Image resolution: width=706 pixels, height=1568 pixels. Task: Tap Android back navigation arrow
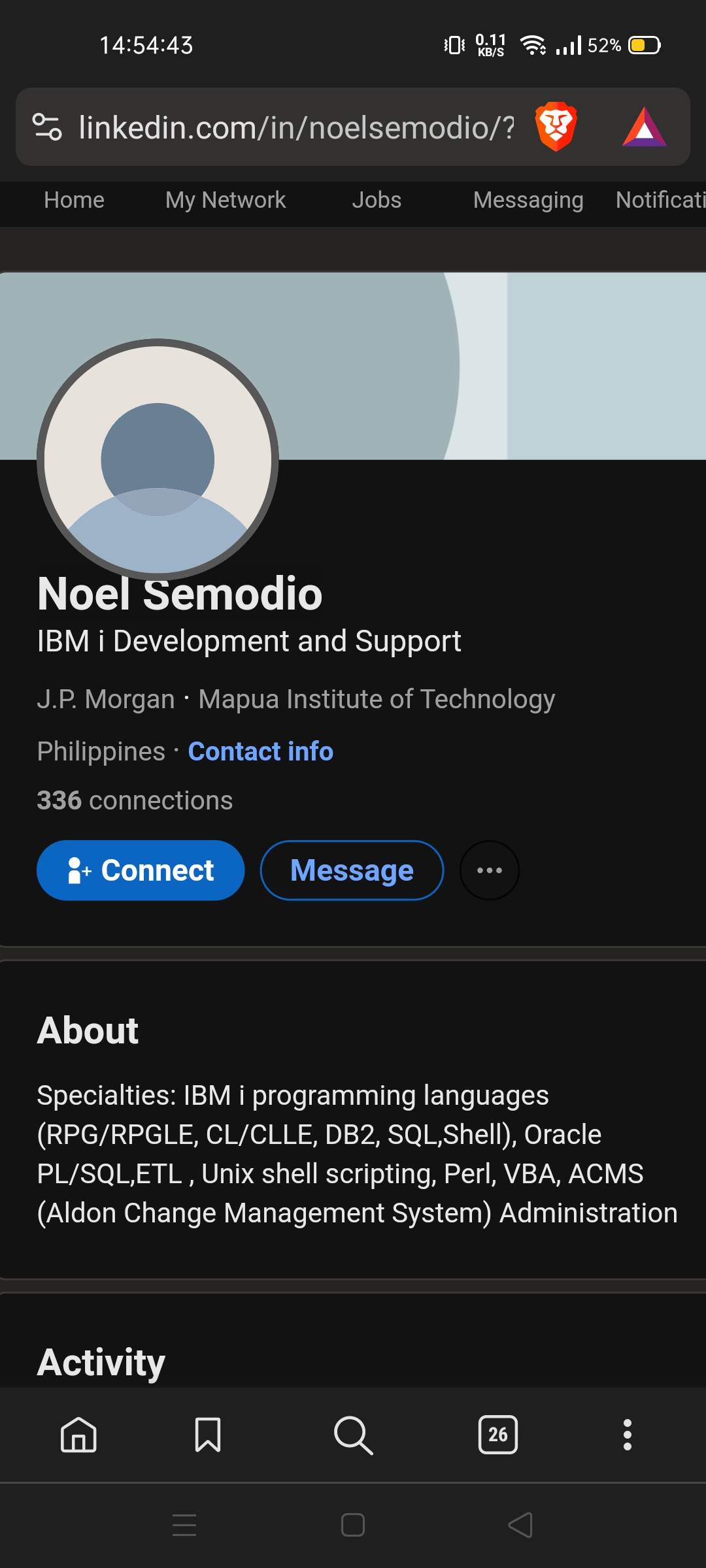[x=520, y=1526]
